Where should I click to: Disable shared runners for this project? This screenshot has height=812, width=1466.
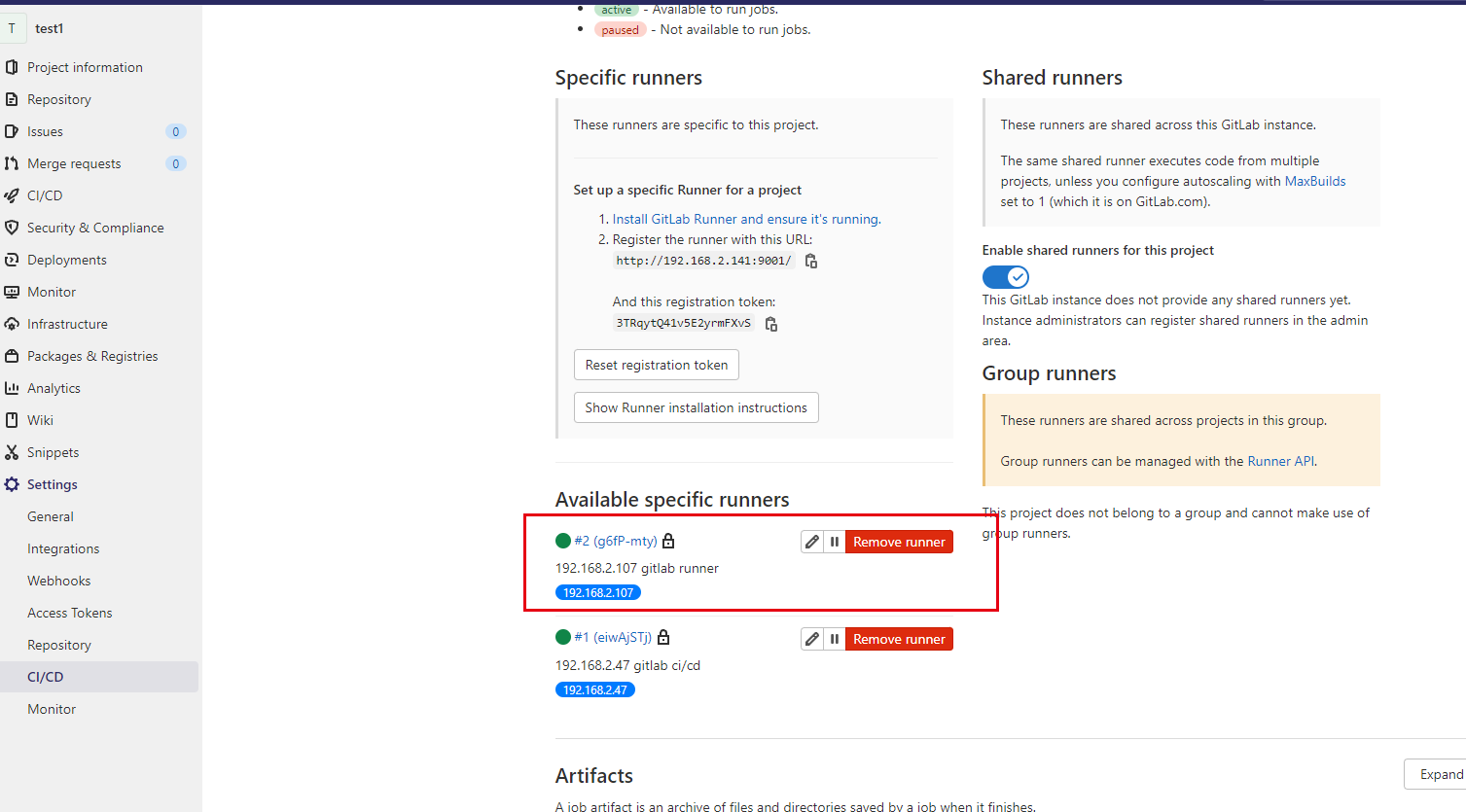(1005, 276)
